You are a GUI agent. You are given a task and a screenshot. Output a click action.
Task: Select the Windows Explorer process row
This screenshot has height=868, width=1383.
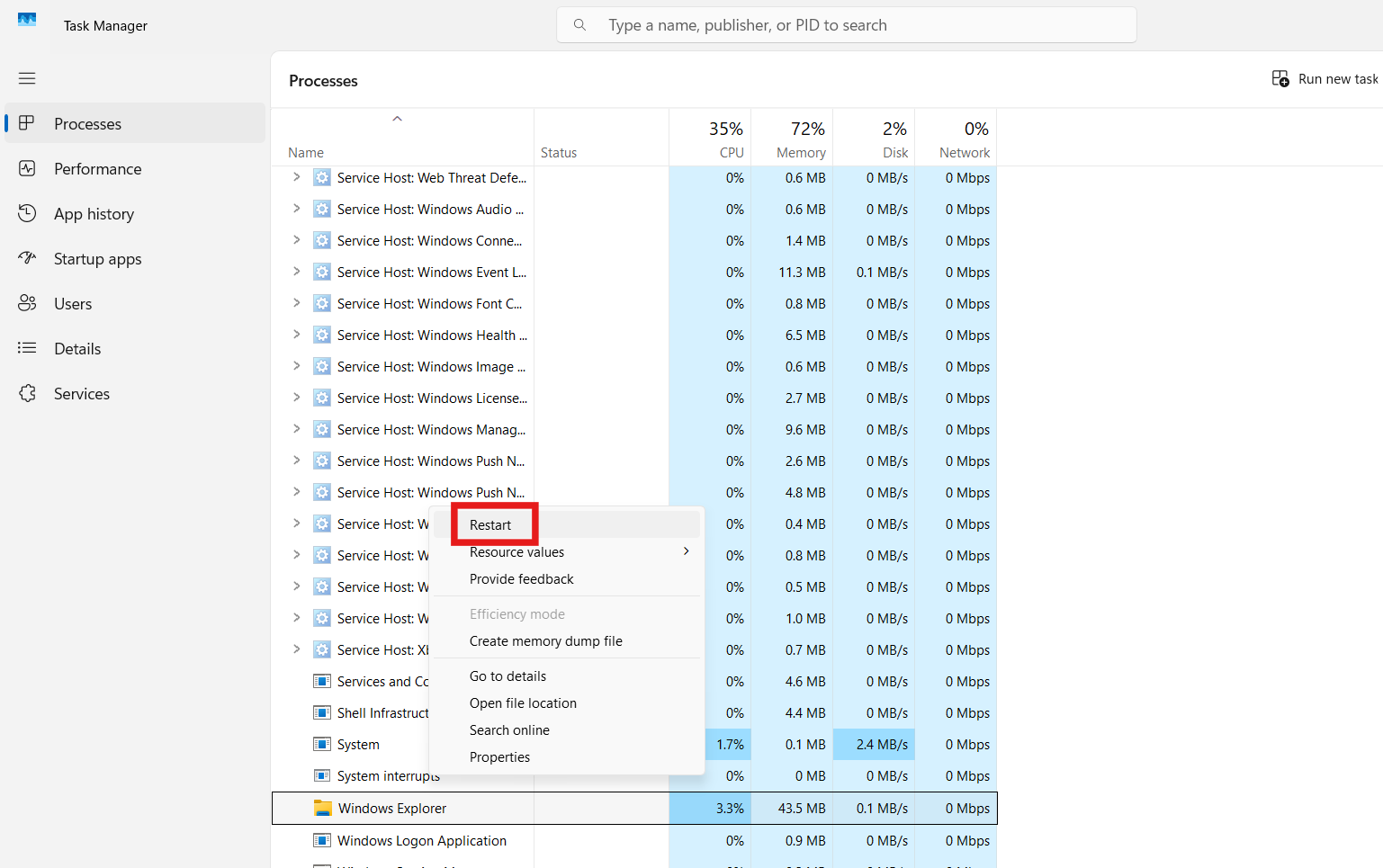pos(391,808)
